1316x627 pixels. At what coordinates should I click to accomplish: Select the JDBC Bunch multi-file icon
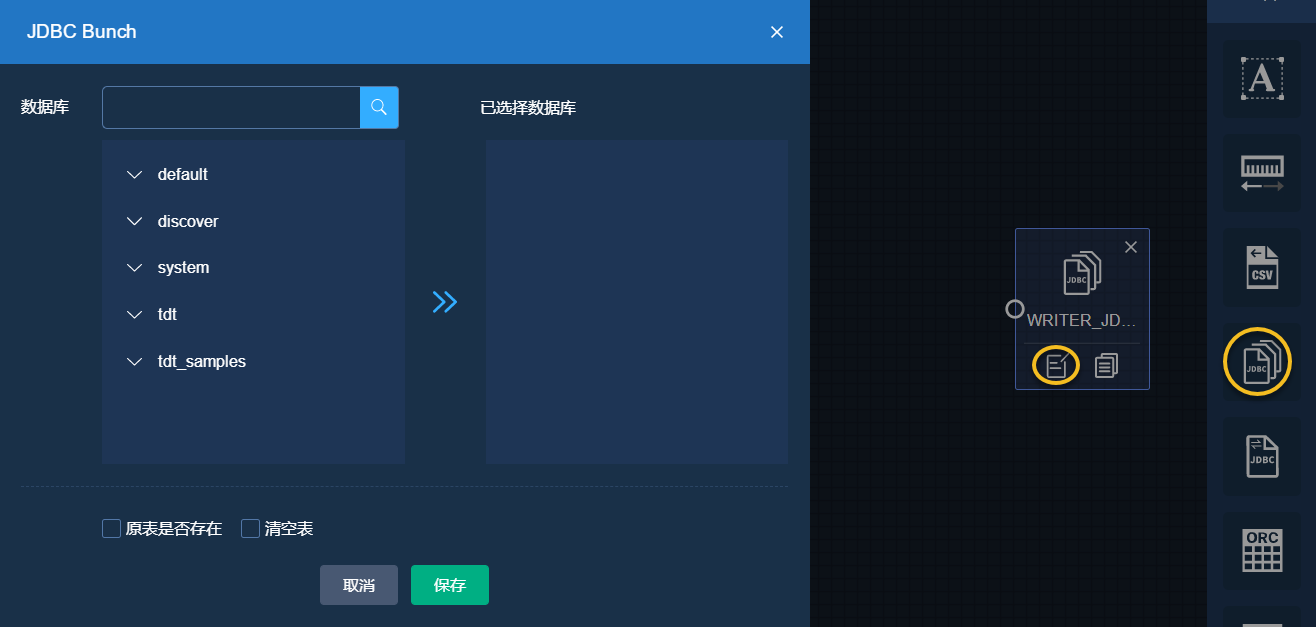pyautogui.click(x=1259, y=362)
